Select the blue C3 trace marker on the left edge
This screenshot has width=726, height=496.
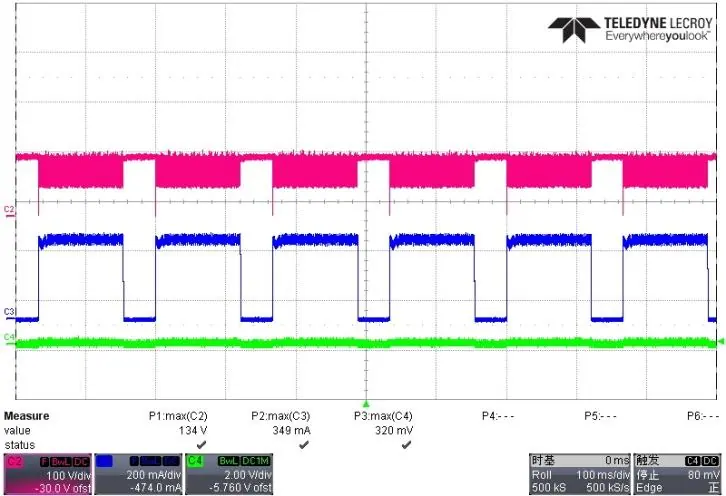tap(9, 312)
